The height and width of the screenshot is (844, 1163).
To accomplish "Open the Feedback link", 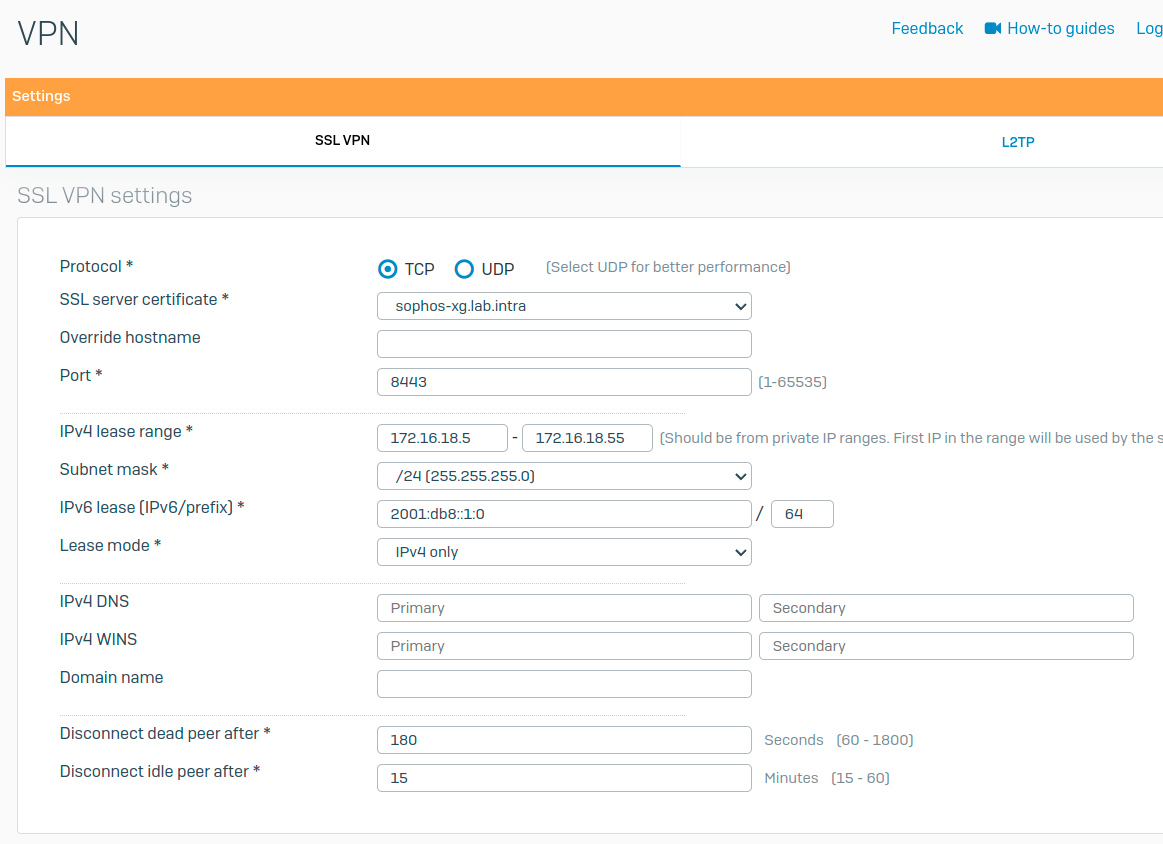I will click(x=927, y=28).
